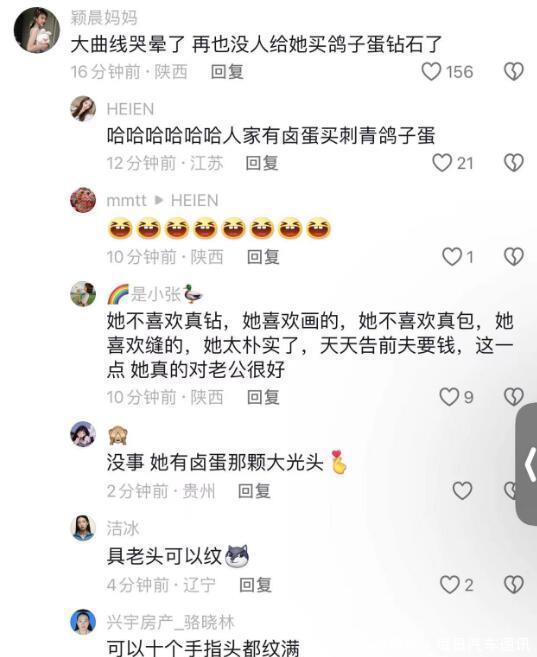Like 洁冰's comment with 2 likes

(450, 585)
